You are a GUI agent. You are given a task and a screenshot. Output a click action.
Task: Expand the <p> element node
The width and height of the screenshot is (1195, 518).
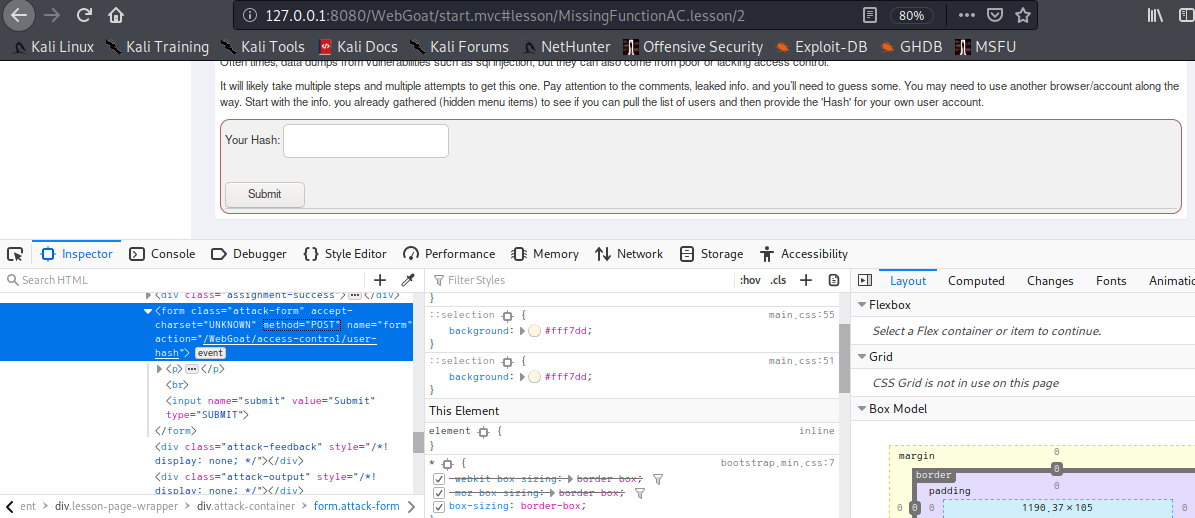(161, 369)
